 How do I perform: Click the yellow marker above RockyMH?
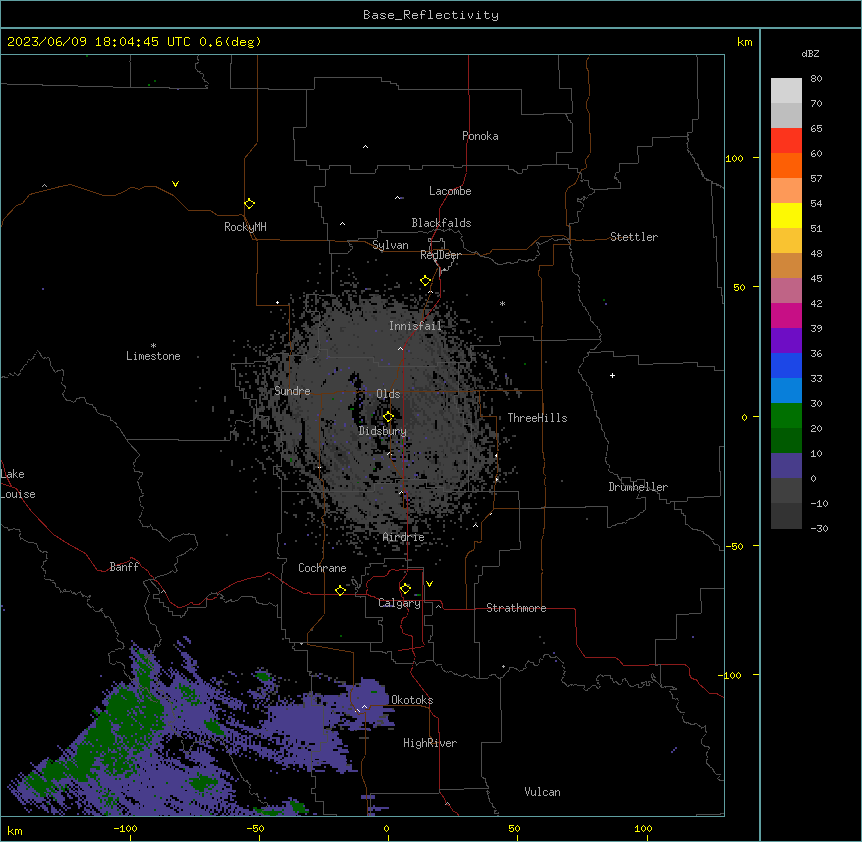tap(250, 204)
